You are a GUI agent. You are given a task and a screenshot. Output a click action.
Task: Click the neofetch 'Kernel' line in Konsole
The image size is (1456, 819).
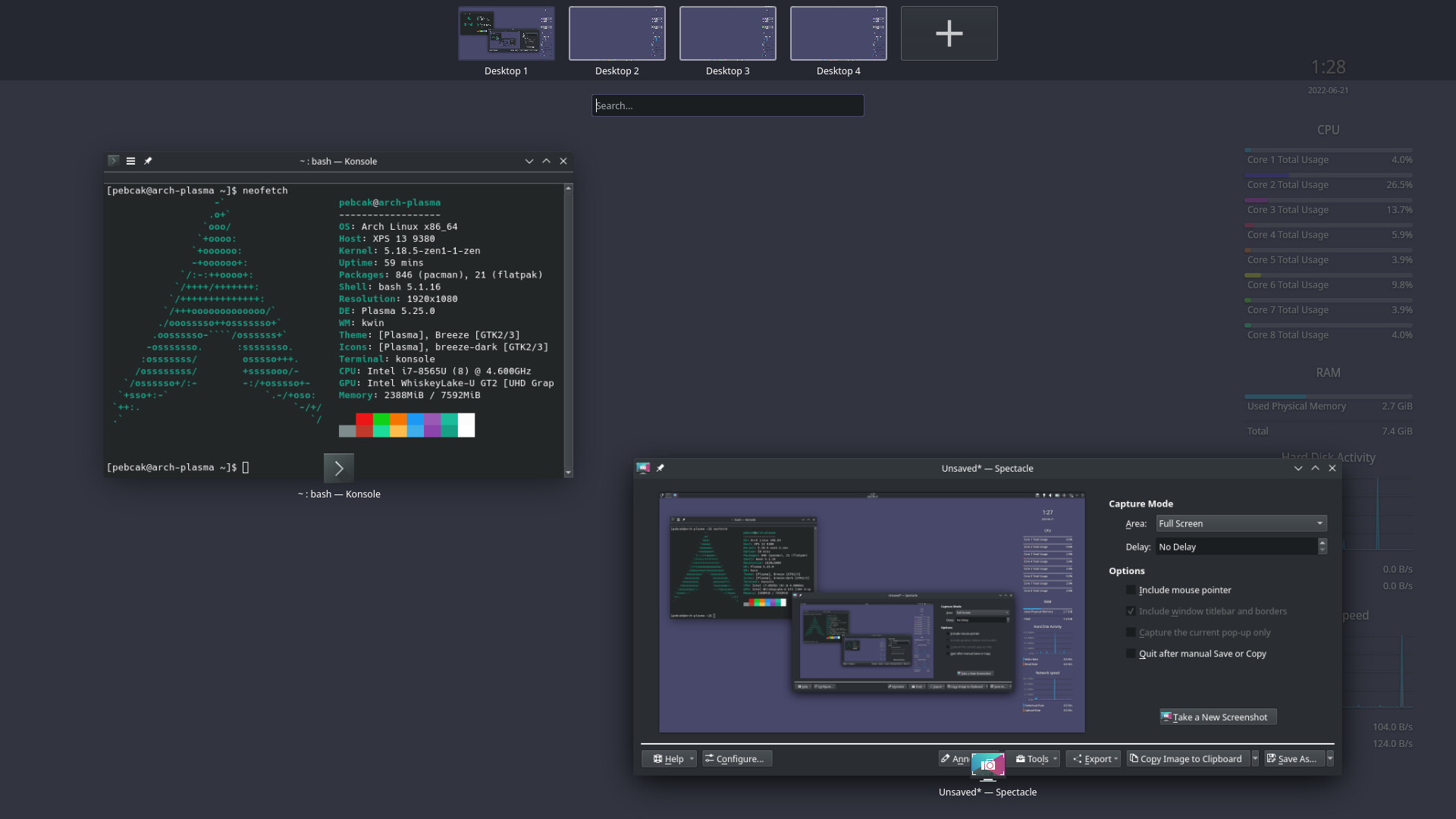pyautogui.click(x=409, y=250)
